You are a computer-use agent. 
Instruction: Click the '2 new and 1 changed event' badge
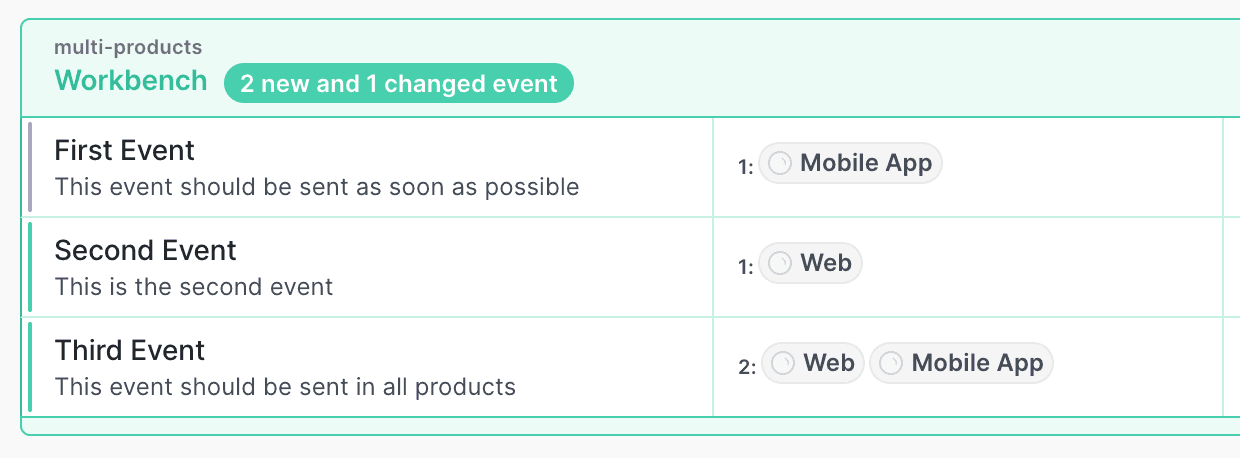[x=398, y=84]
